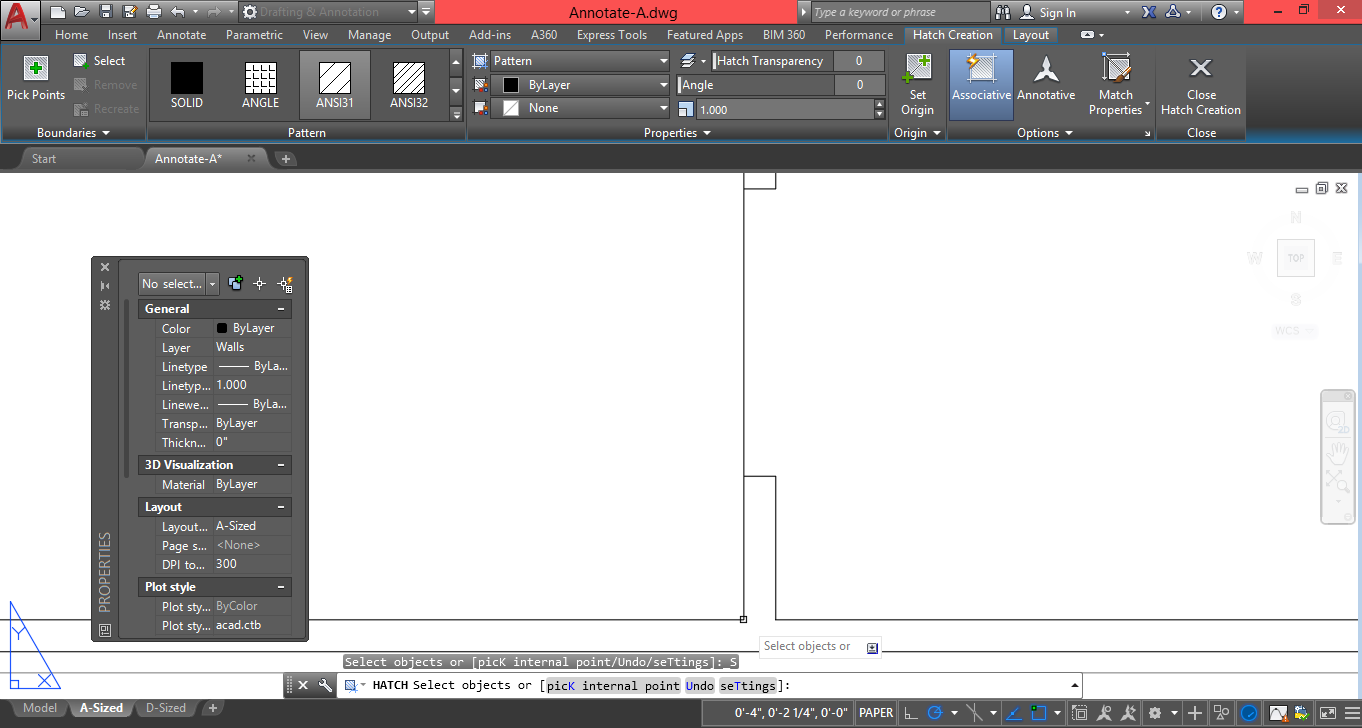Toggle Object Snap in status bar
The width and height of the screenshot is (1362, 728).
(x=1040, y=714)
